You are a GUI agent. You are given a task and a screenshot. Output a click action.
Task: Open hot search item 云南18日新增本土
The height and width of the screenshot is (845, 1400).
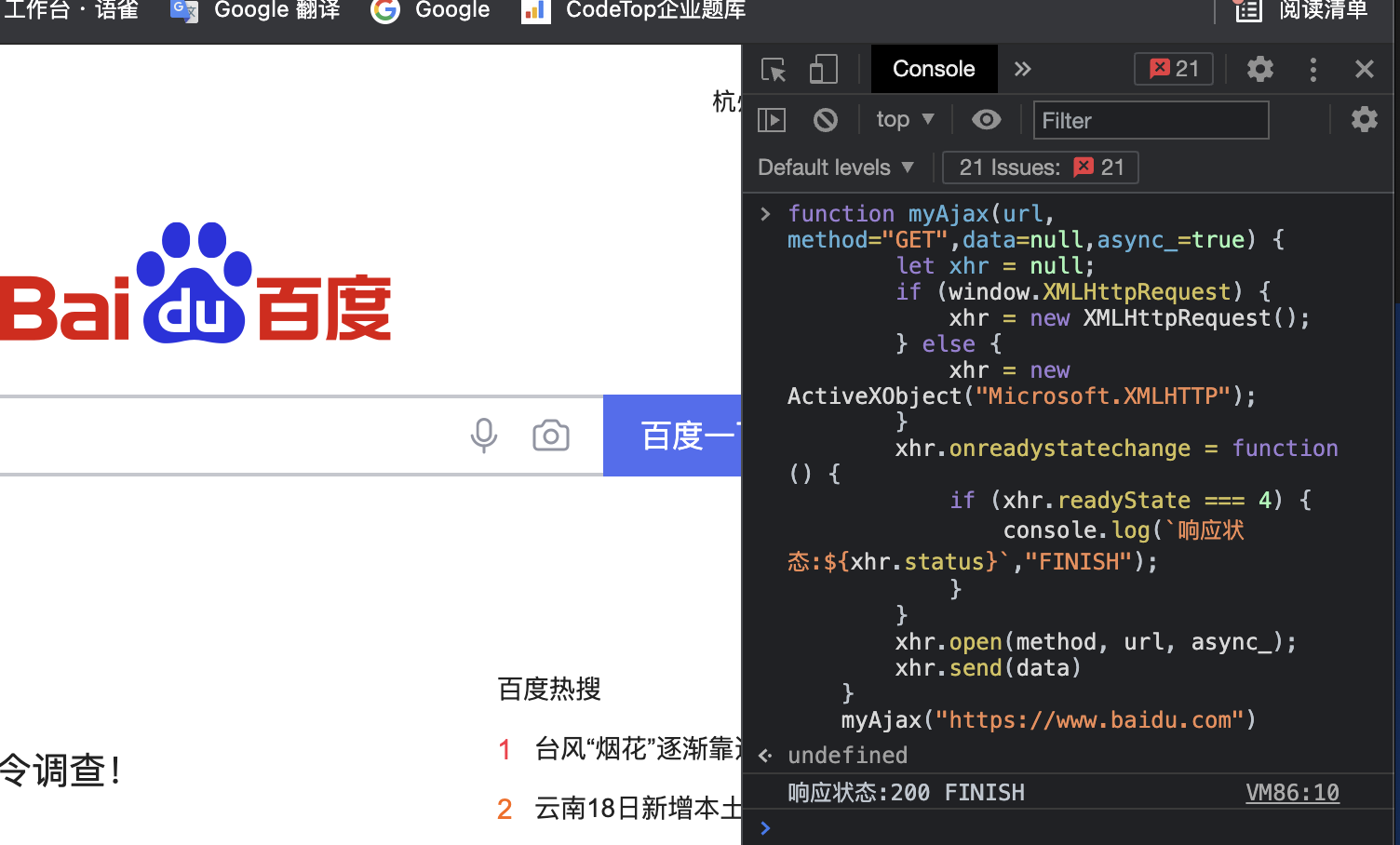tap(639, 808)
